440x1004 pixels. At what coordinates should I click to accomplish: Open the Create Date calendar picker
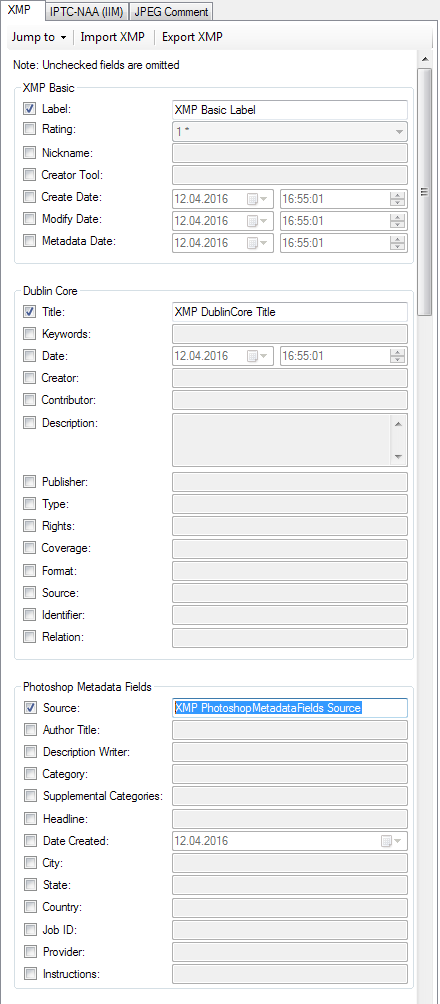click(x=259, y=199)
